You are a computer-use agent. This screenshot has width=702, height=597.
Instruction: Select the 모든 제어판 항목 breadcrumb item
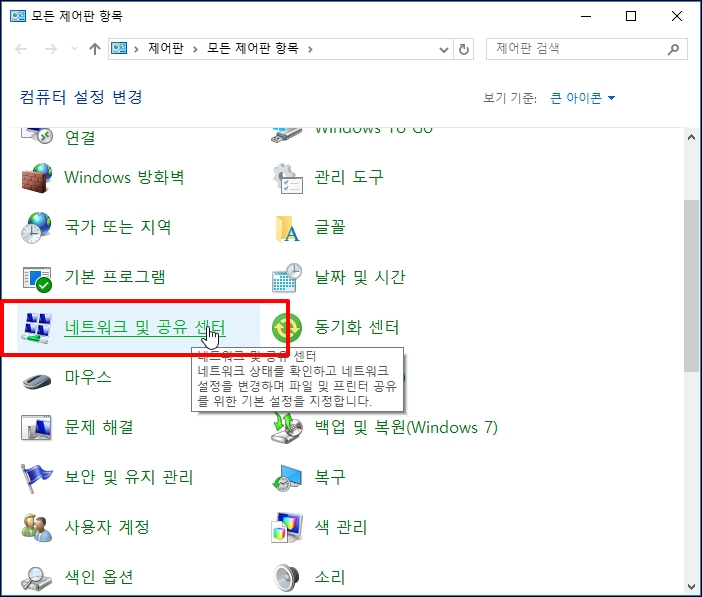253,48
